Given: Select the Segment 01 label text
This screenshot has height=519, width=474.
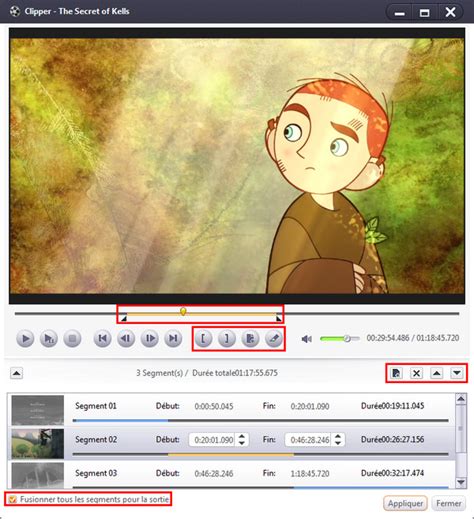Looking at the screenshot, I should pyautogui.click(x=96, y=406).
